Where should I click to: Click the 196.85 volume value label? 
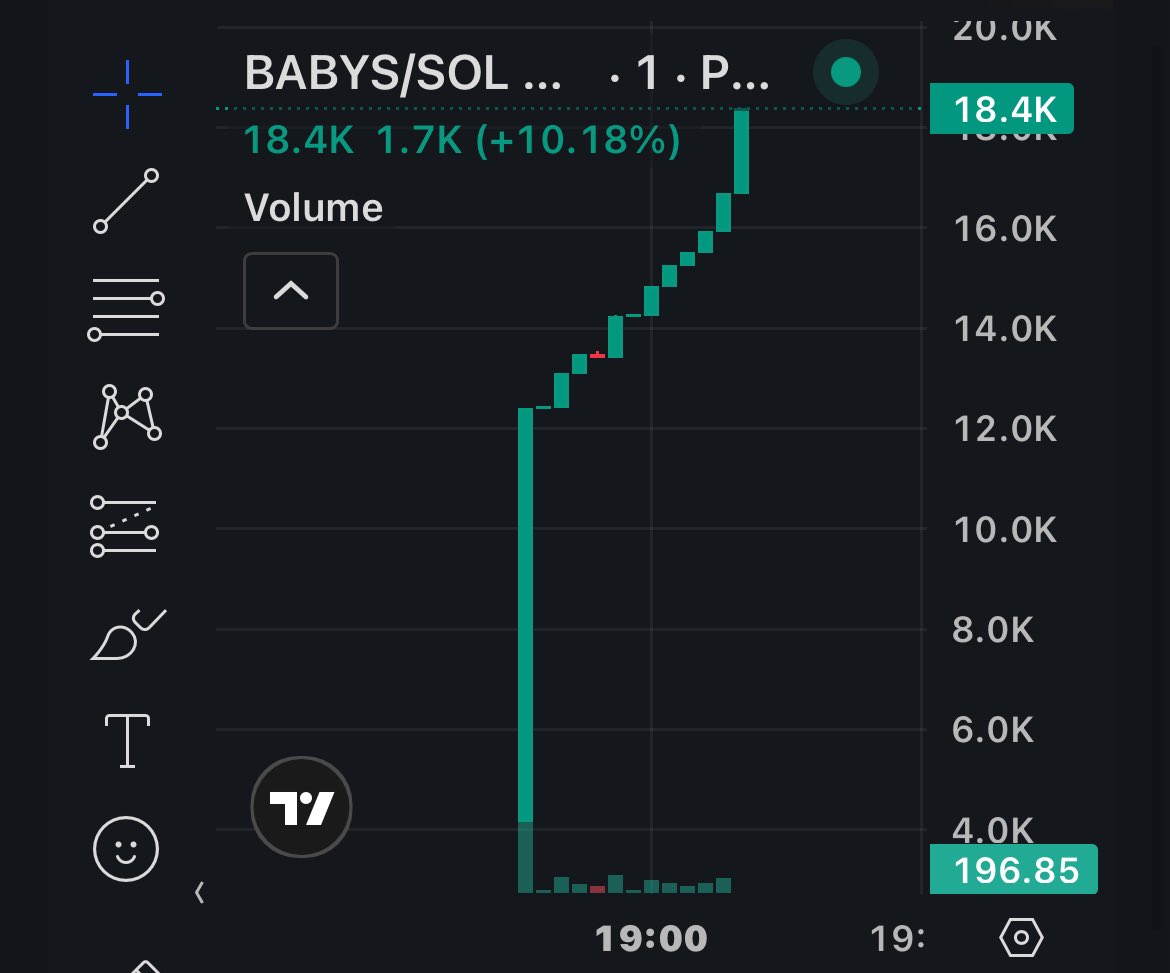[1013, 869]
